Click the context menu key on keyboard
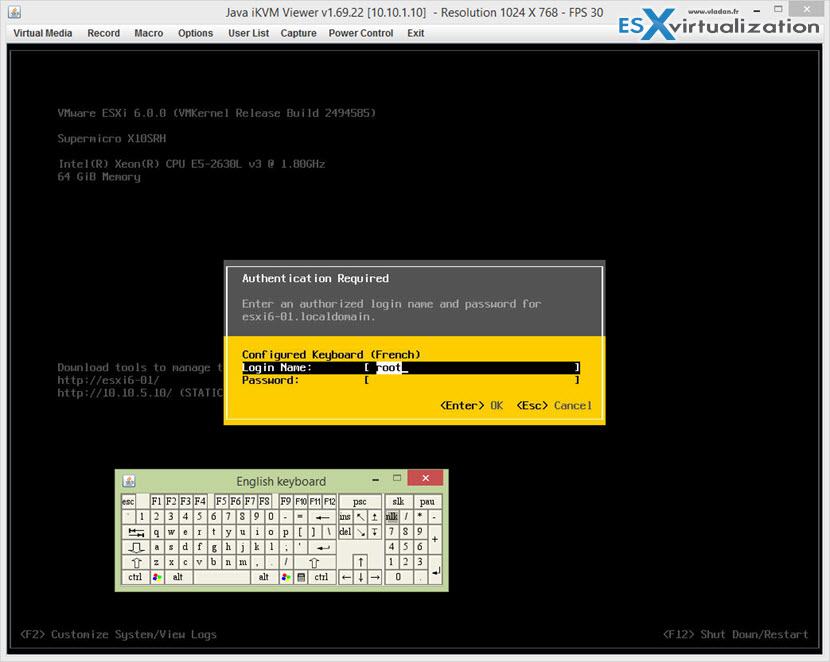Screen dimensions: 830x662 (x=301, y=577)
